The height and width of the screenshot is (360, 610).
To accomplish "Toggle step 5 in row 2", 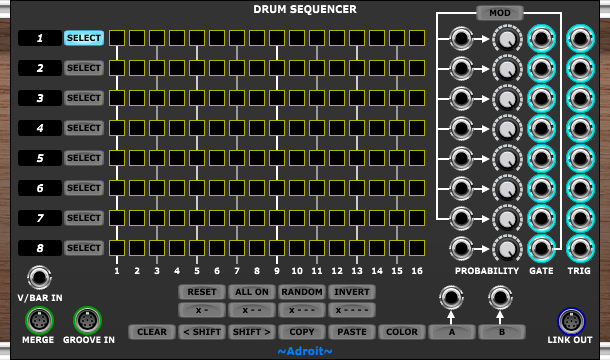I will pyautogui.click(x=197, y=68).
